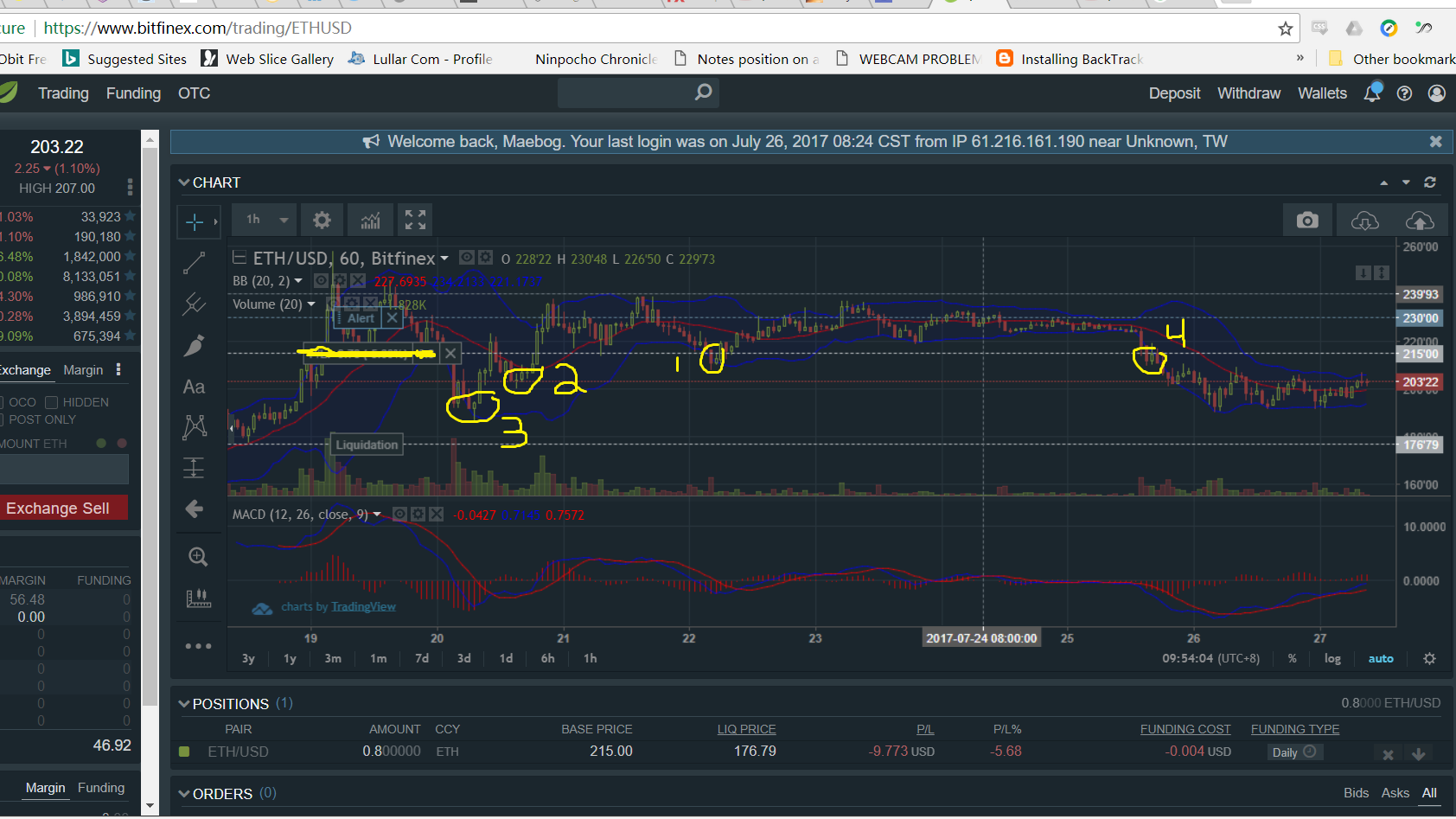Viewport: 1456px width, 819px height.
Task: Toggle auto scale mode
Action: [x=1381, y=659]
